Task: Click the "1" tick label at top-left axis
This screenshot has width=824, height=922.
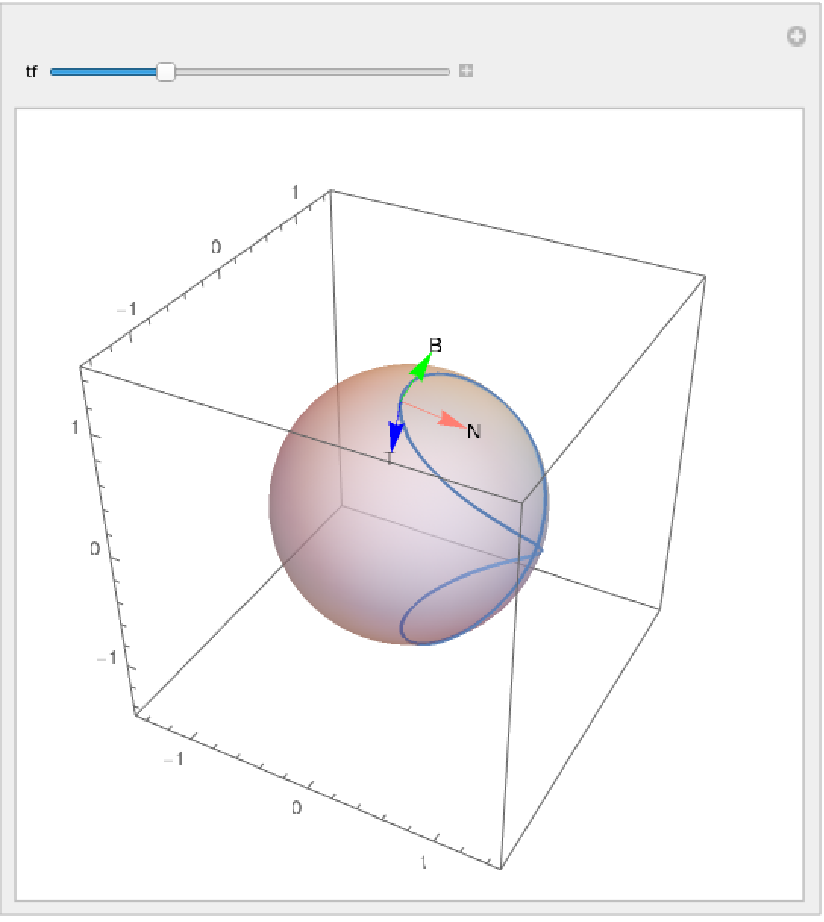Action: [296, 192]
